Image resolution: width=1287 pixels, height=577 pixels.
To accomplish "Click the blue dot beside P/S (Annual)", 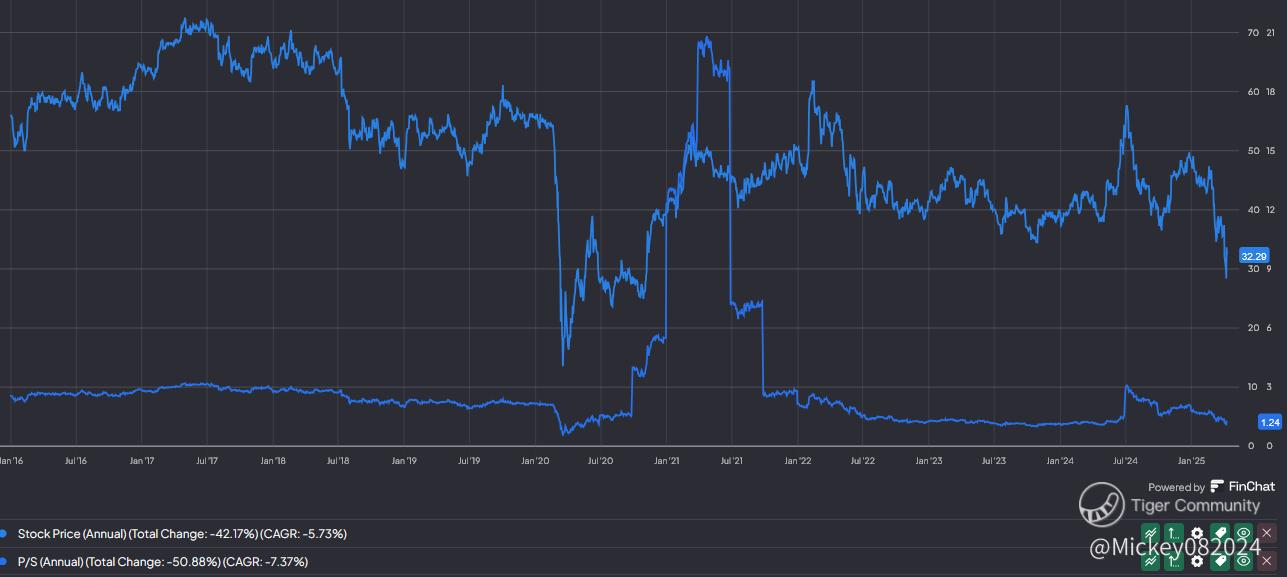I will tap(3, 561).
